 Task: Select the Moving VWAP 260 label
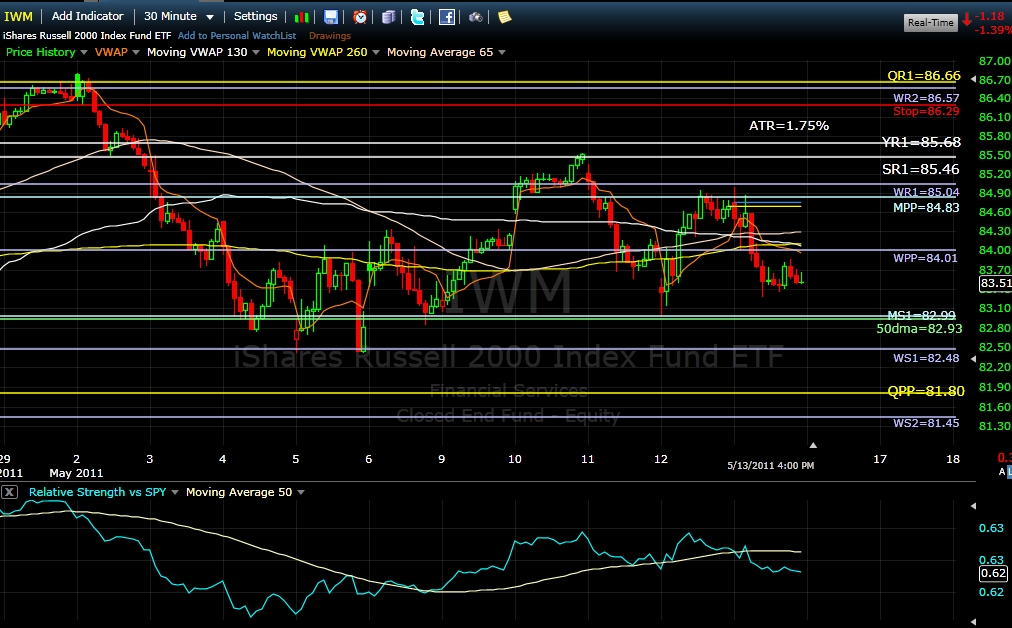click(x=317, y=52)
